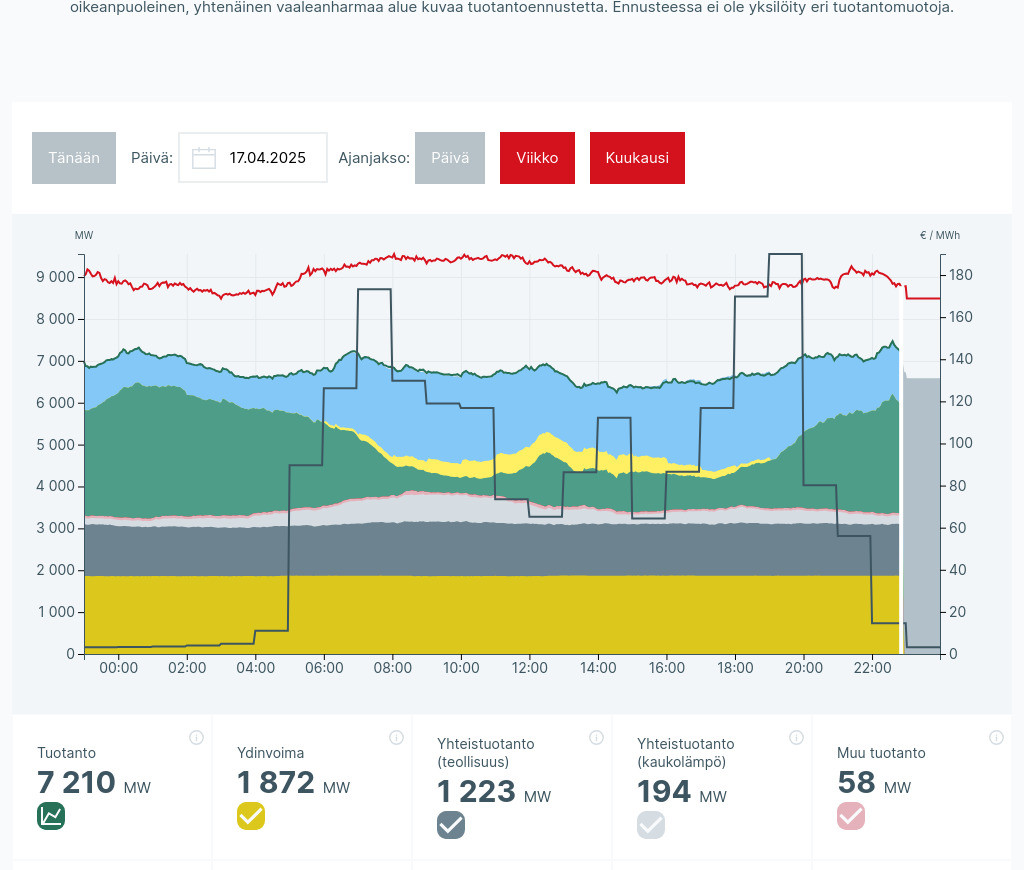
Task: Open info icon for Muu tuotanto
Action: coord(996,738)
